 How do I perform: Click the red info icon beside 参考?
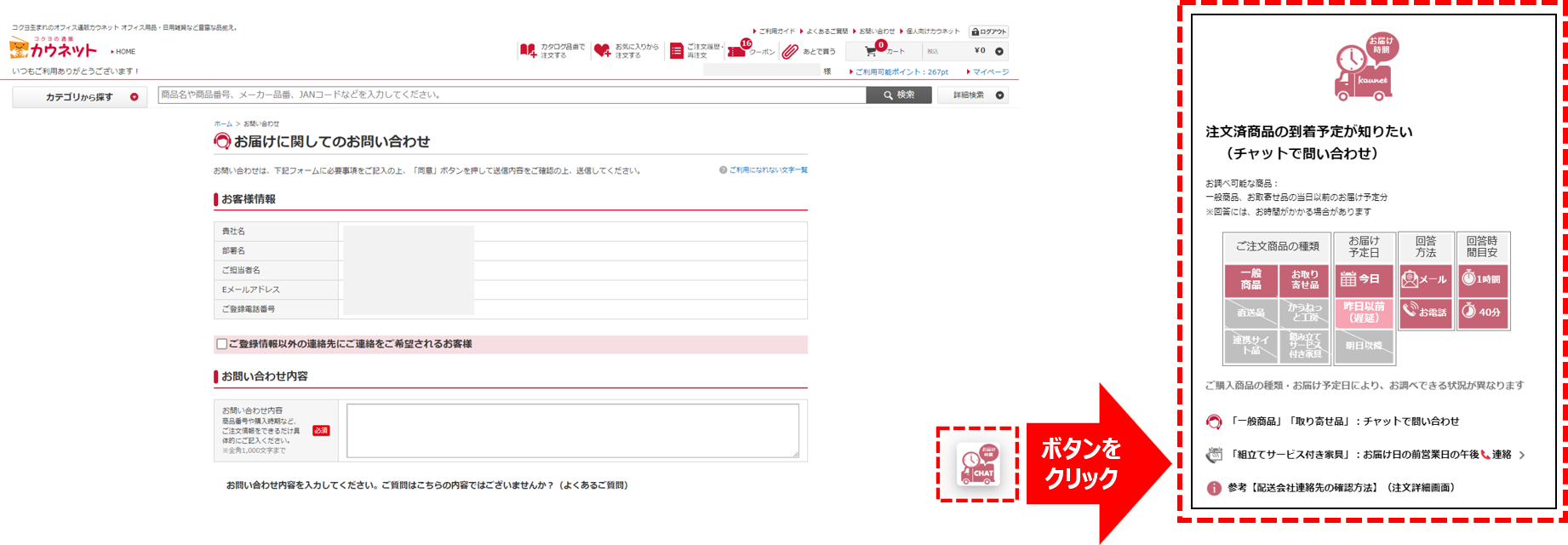coord(1215,488)
